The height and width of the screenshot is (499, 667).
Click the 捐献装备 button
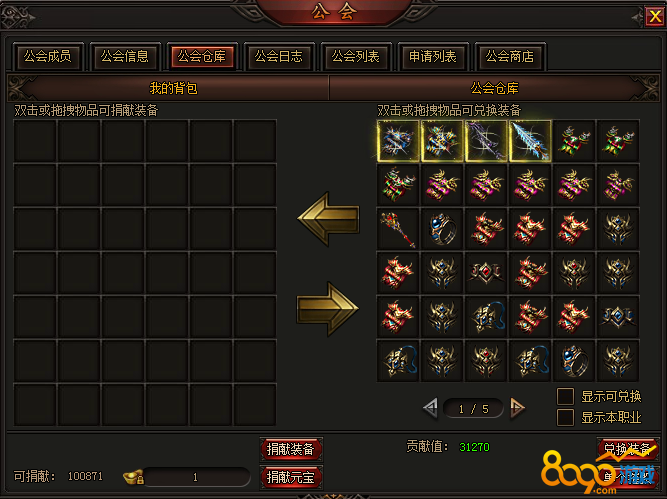point(291,449)
